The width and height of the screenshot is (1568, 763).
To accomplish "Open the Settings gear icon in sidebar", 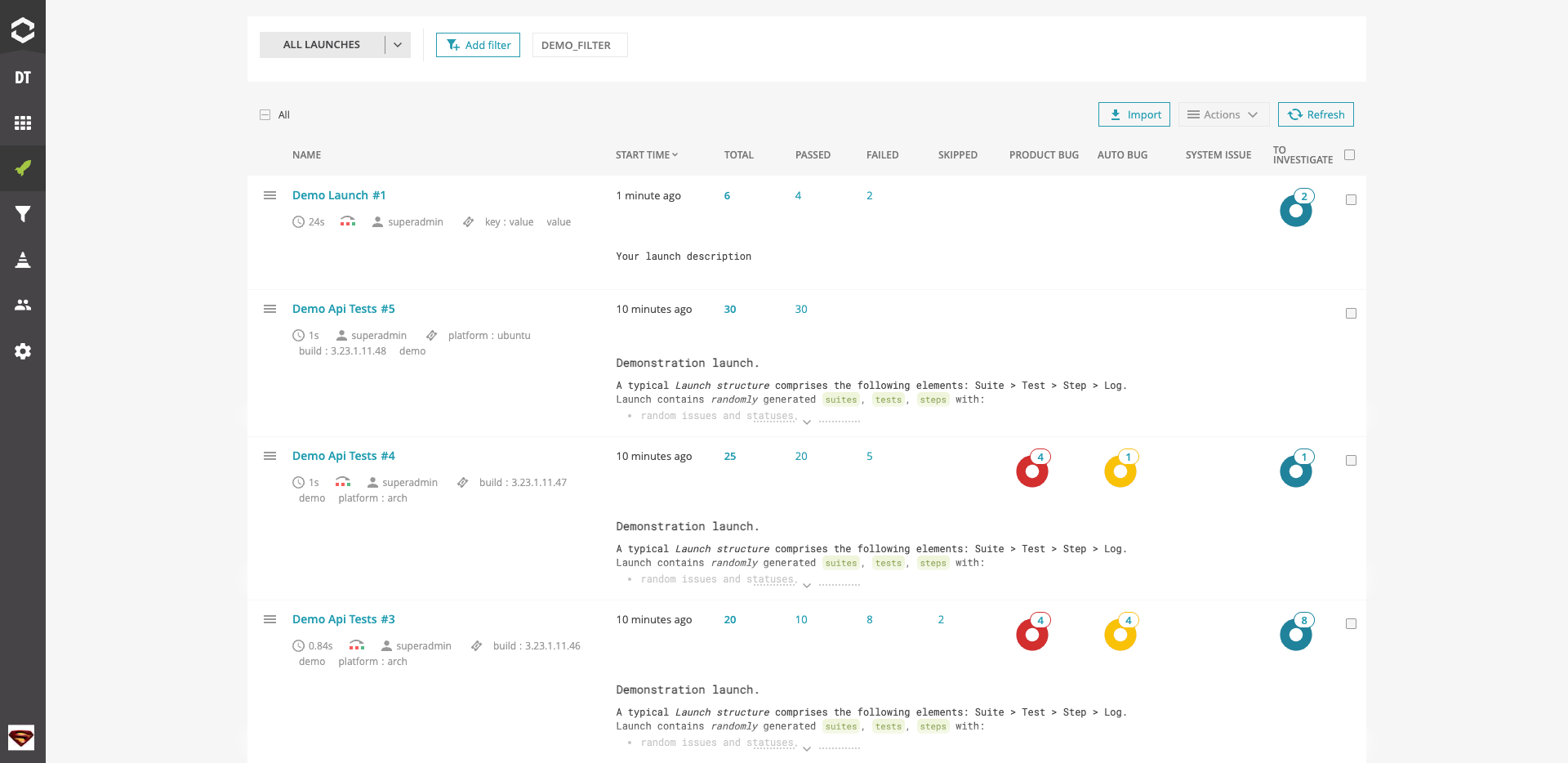I will coord(23,351).
